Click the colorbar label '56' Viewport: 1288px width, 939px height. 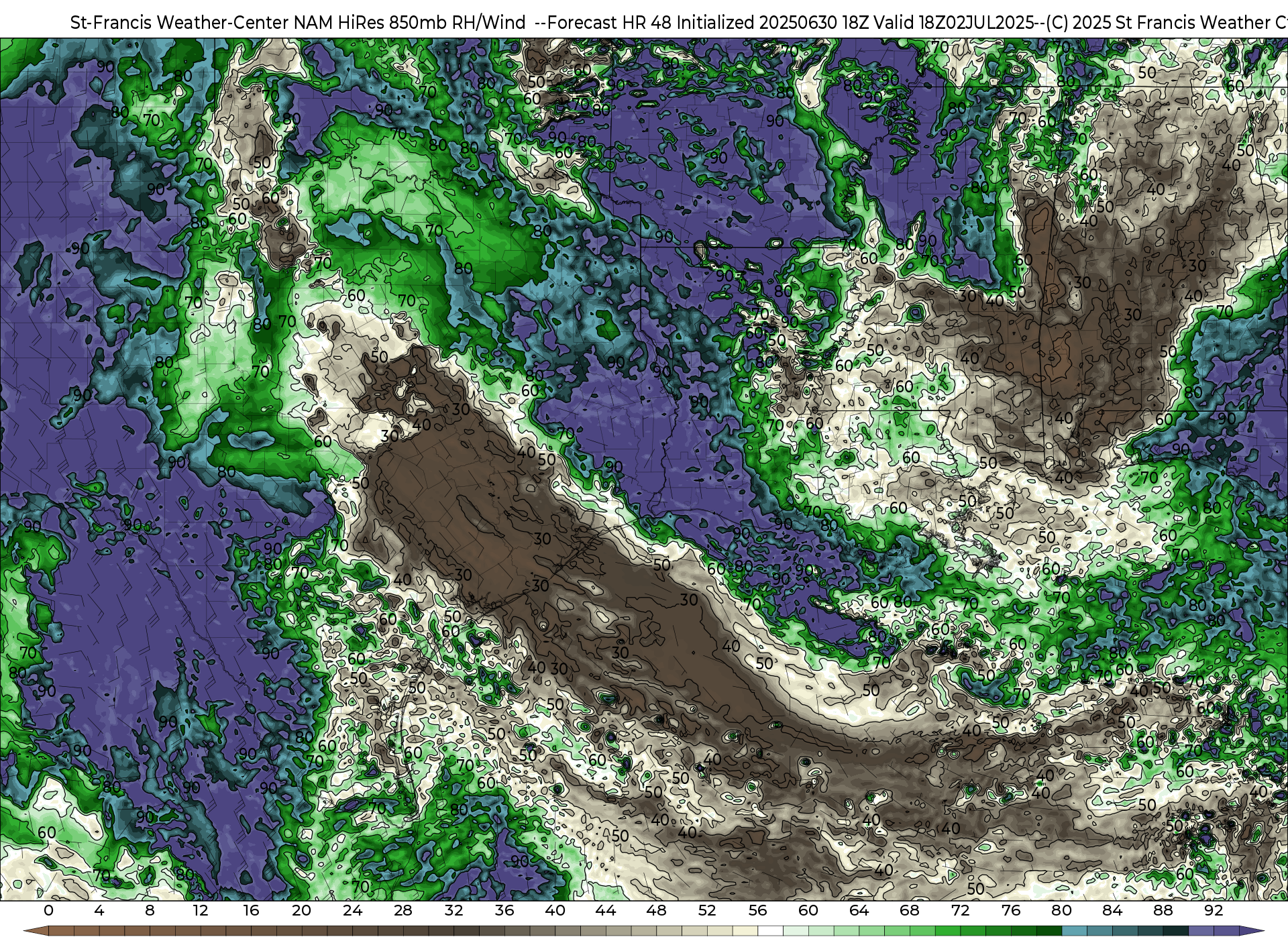point(757,911)
